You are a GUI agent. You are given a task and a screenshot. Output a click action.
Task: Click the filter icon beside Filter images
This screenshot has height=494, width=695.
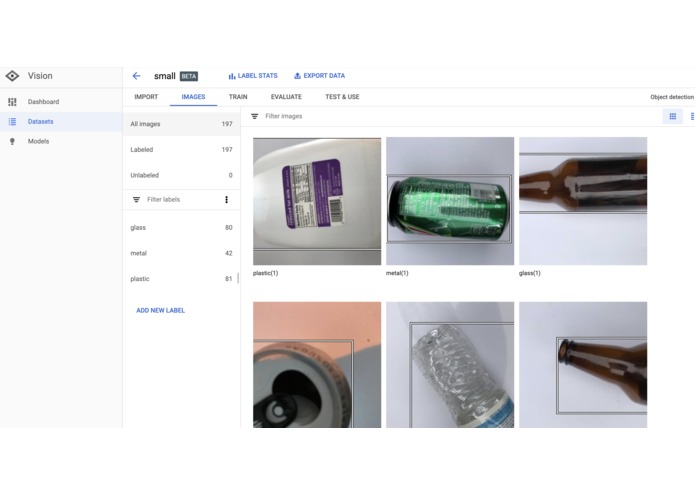tap(254, 117)
